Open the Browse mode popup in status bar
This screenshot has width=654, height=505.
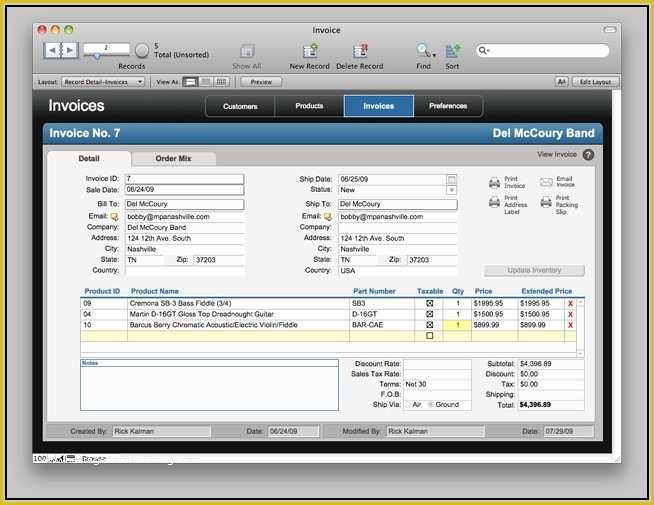click(x=93, y=459)
